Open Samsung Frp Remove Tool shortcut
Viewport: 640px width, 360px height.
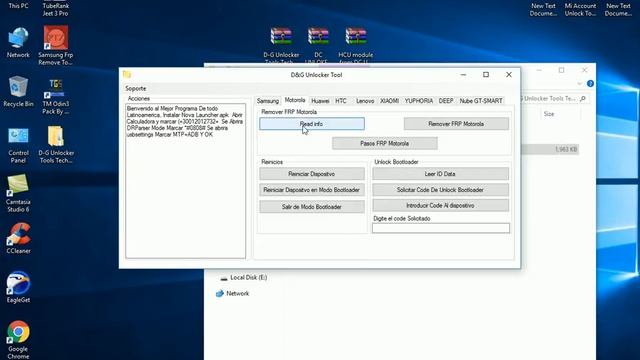tap(56, 45)
